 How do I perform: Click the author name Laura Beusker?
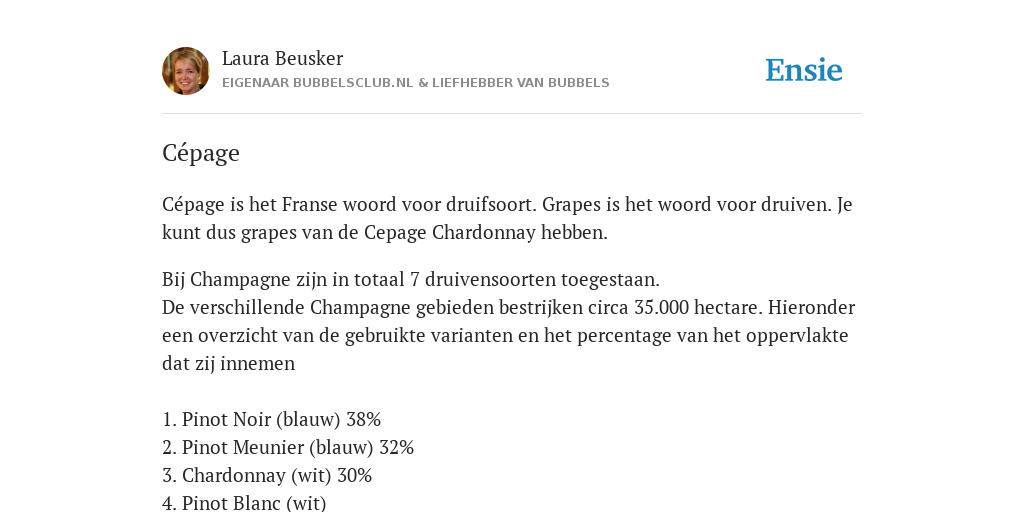(x=282, y=59)
